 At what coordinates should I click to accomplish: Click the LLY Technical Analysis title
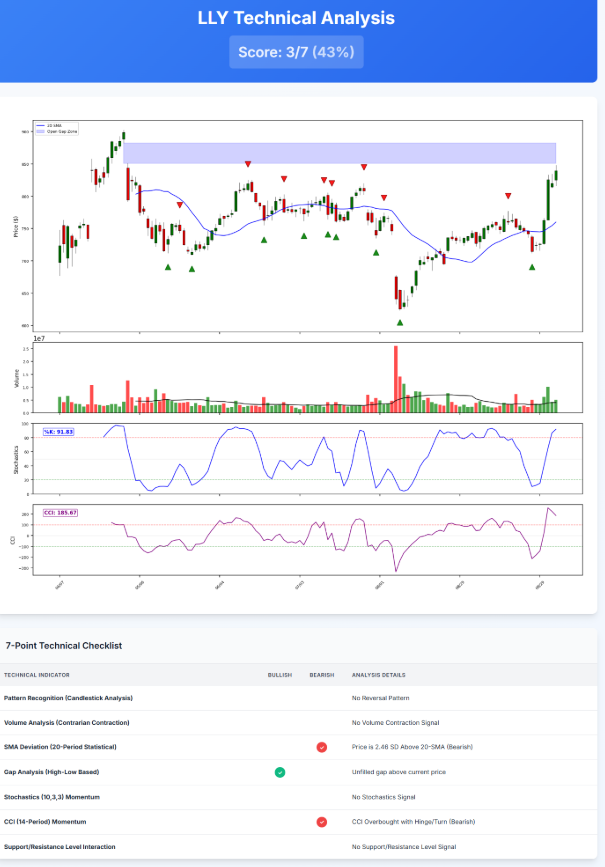[296, 18]
